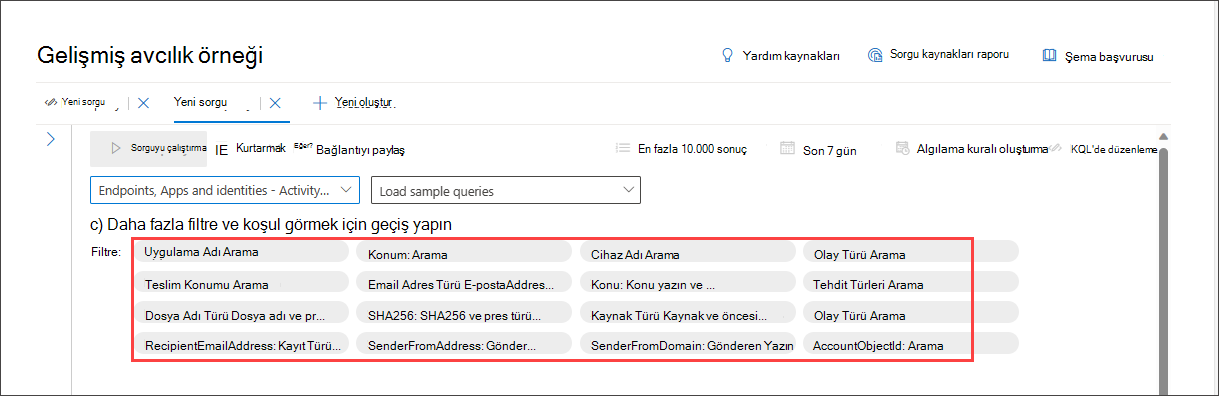Open Endpoints, Apps and identities dropdown
The width and height of the screenshot is (1219, 396).
point(225,190)
